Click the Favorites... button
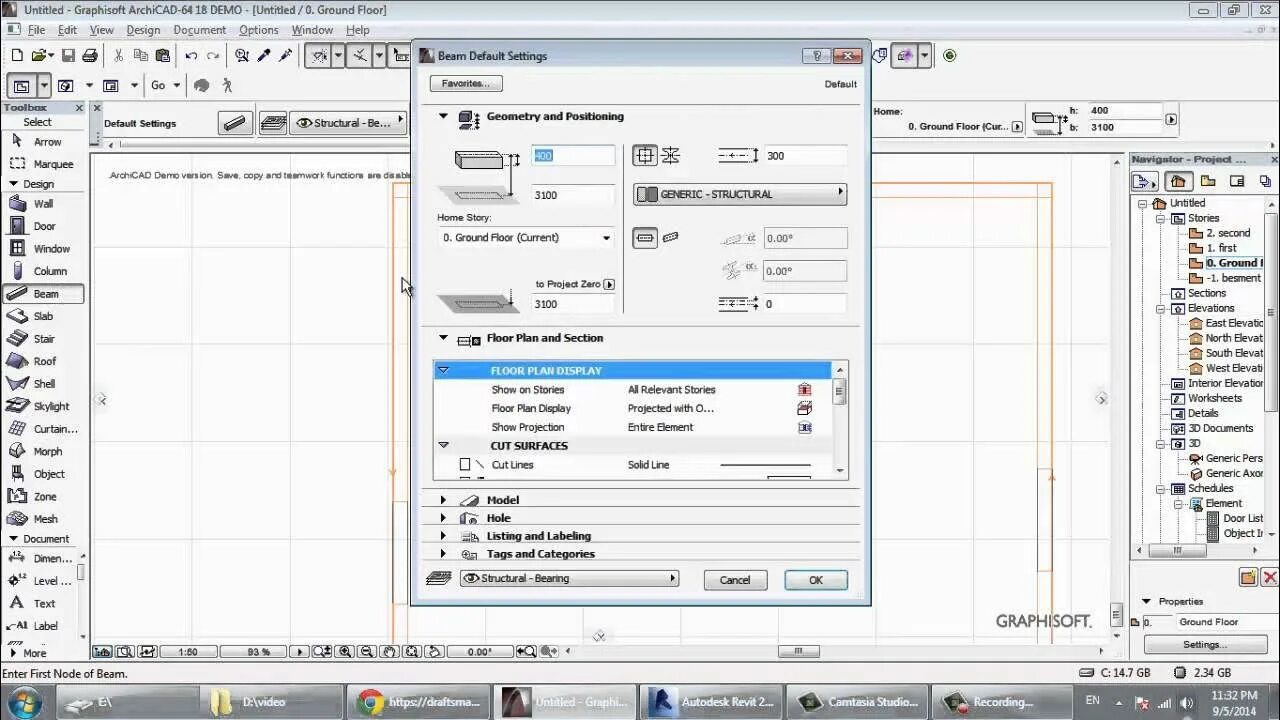This screenshot has width=1280, height=720. (x=466, y=84)
